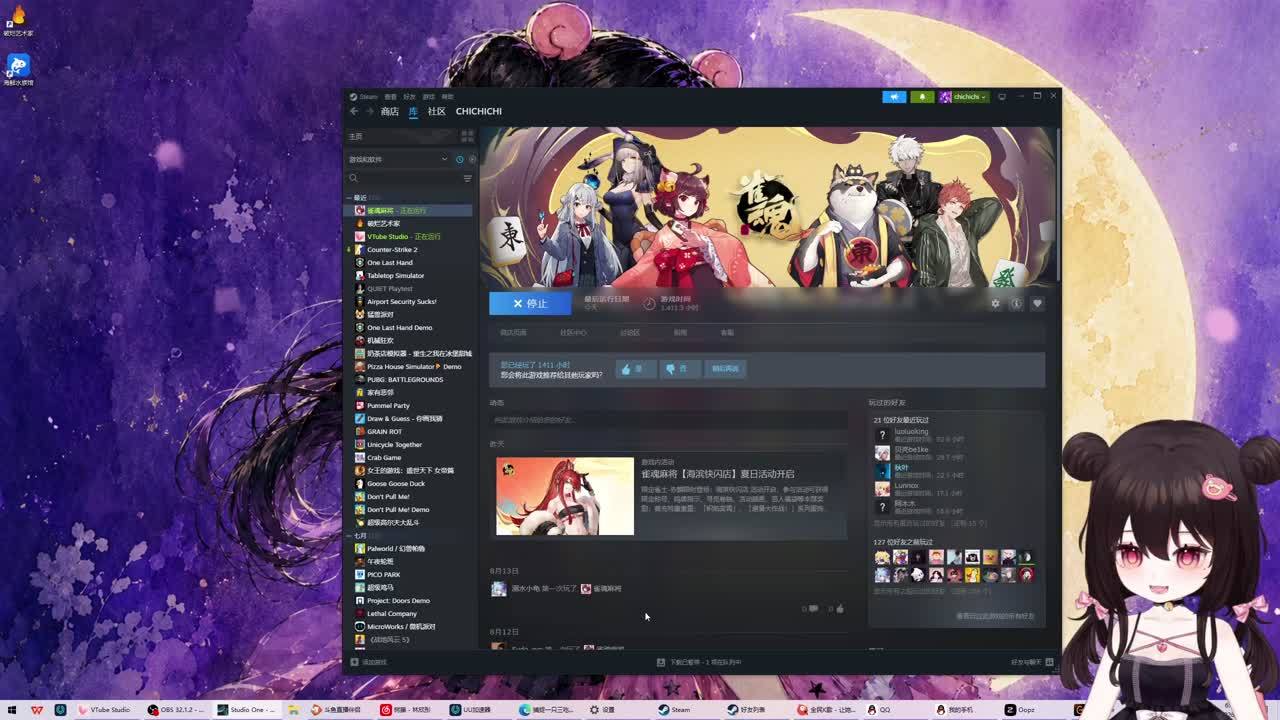Viewport: 1280px width, 720px height.
Task: Open the 社区 community tab
Action: pyautogui.click(x=437, y=111)
